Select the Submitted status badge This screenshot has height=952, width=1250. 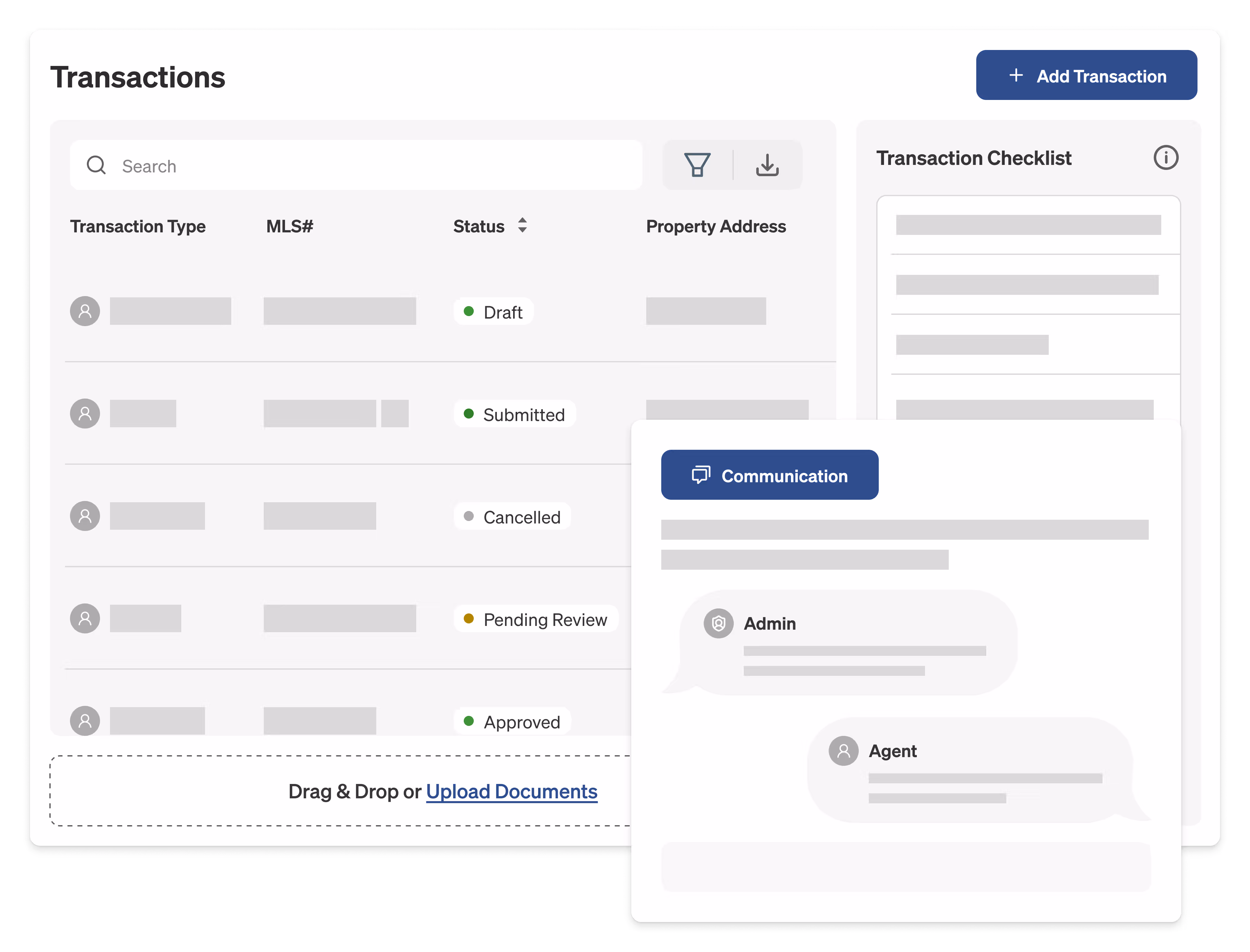coord(514,414)
